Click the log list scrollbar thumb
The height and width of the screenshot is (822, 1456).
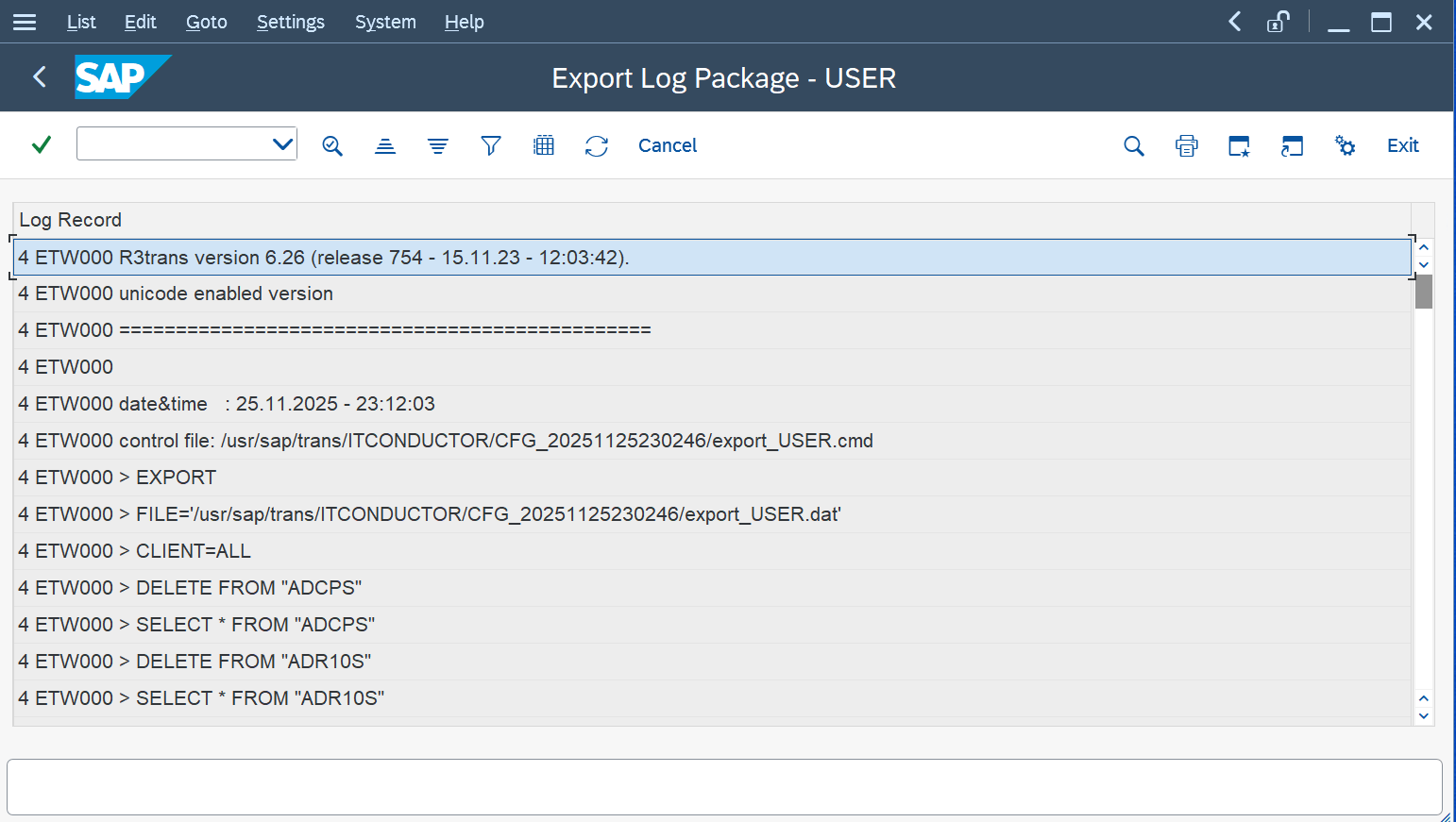click(x=1424, y=292)
